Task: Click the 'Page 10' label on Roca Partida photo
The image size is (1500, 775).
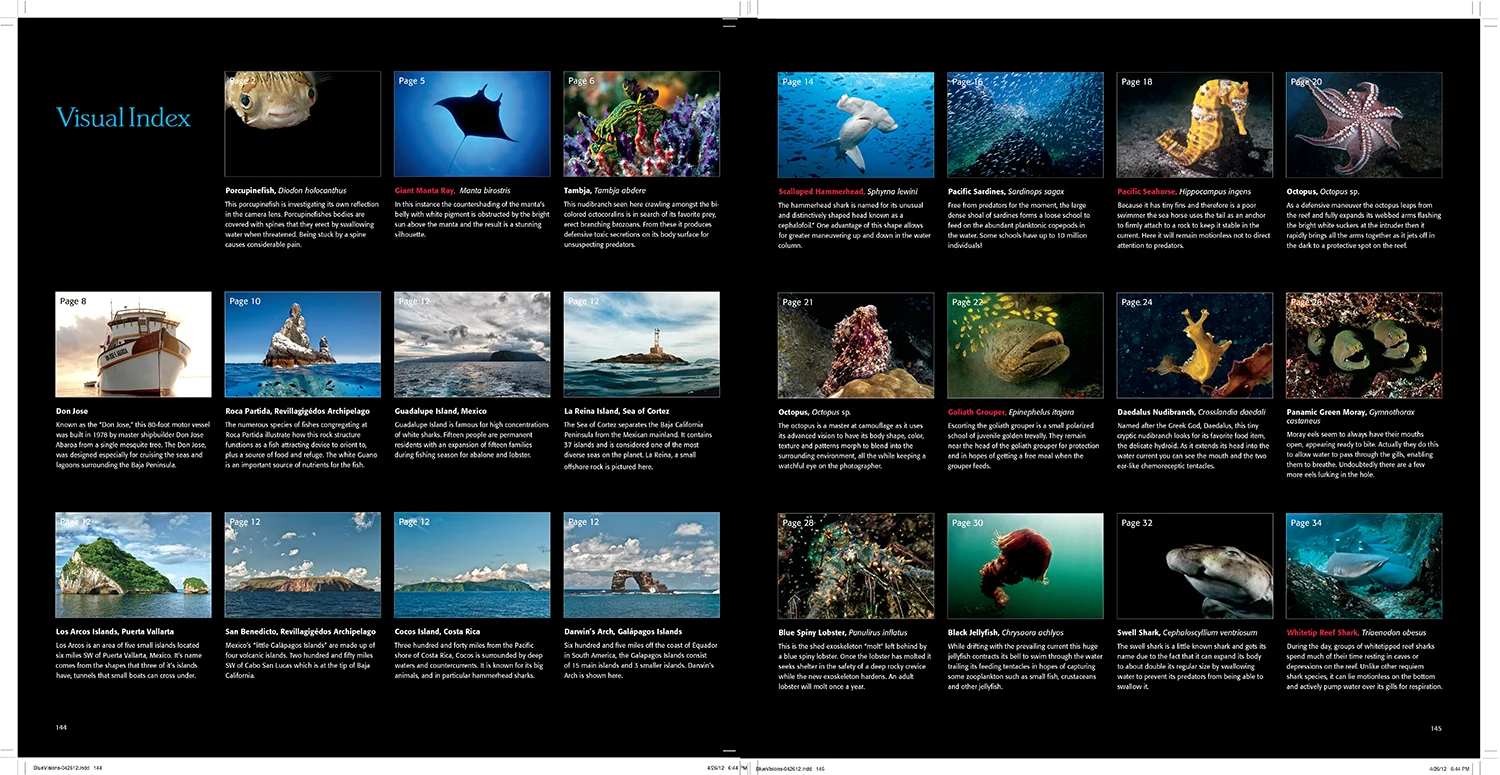Action: click(245, 301)
